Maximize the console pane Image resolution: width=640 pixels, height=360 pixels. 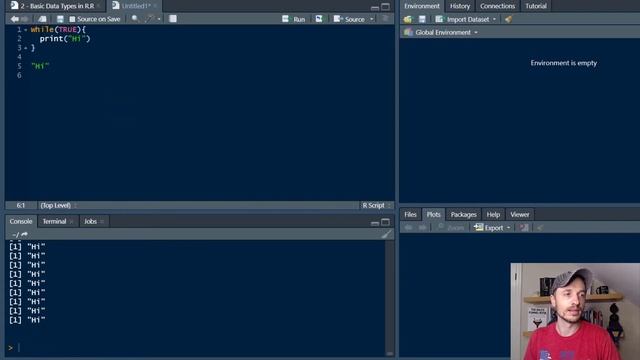pos(385,222)
